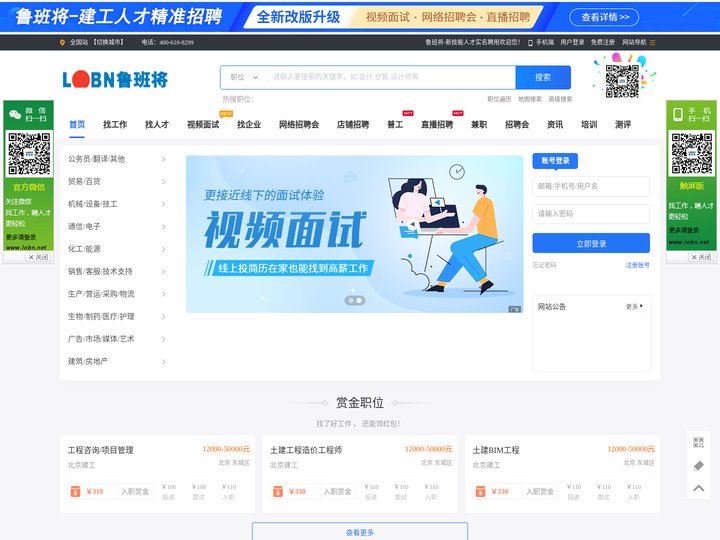Click the 高级搜索 link
The width and height of the screenshot is (720, 540).
click(x=560, y=99)
